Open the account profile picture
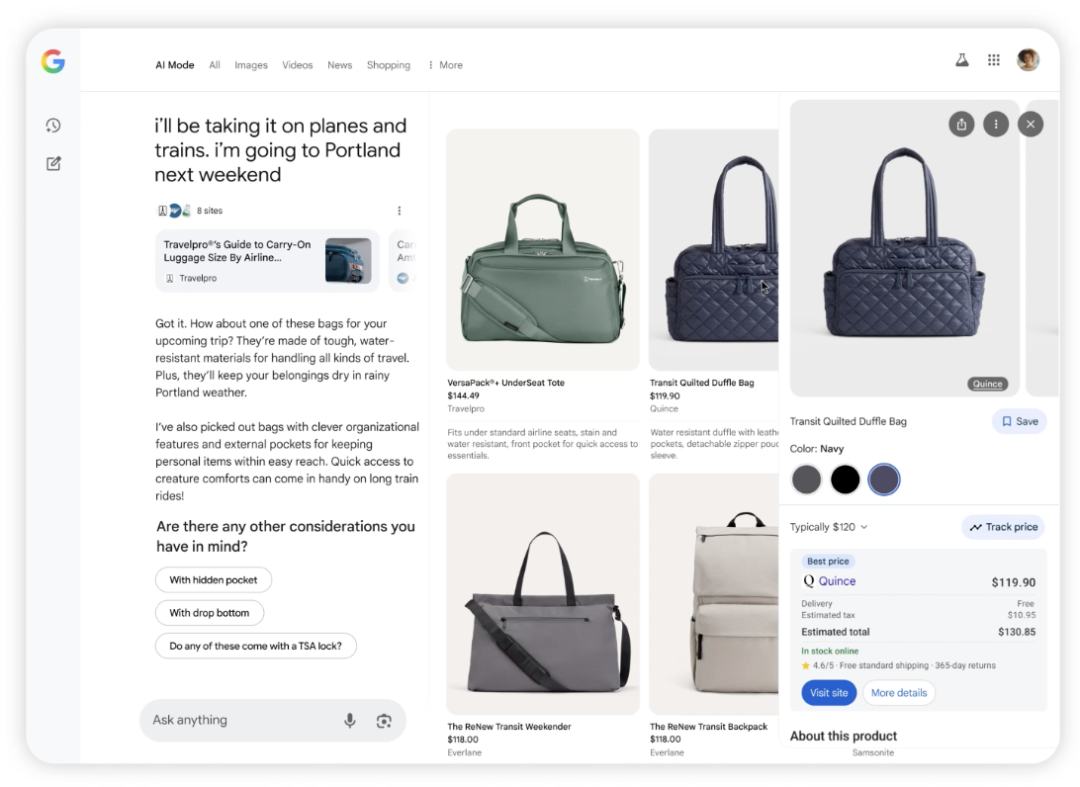Viewport: 1080px width, 787px height. (x=1028, y=60)
